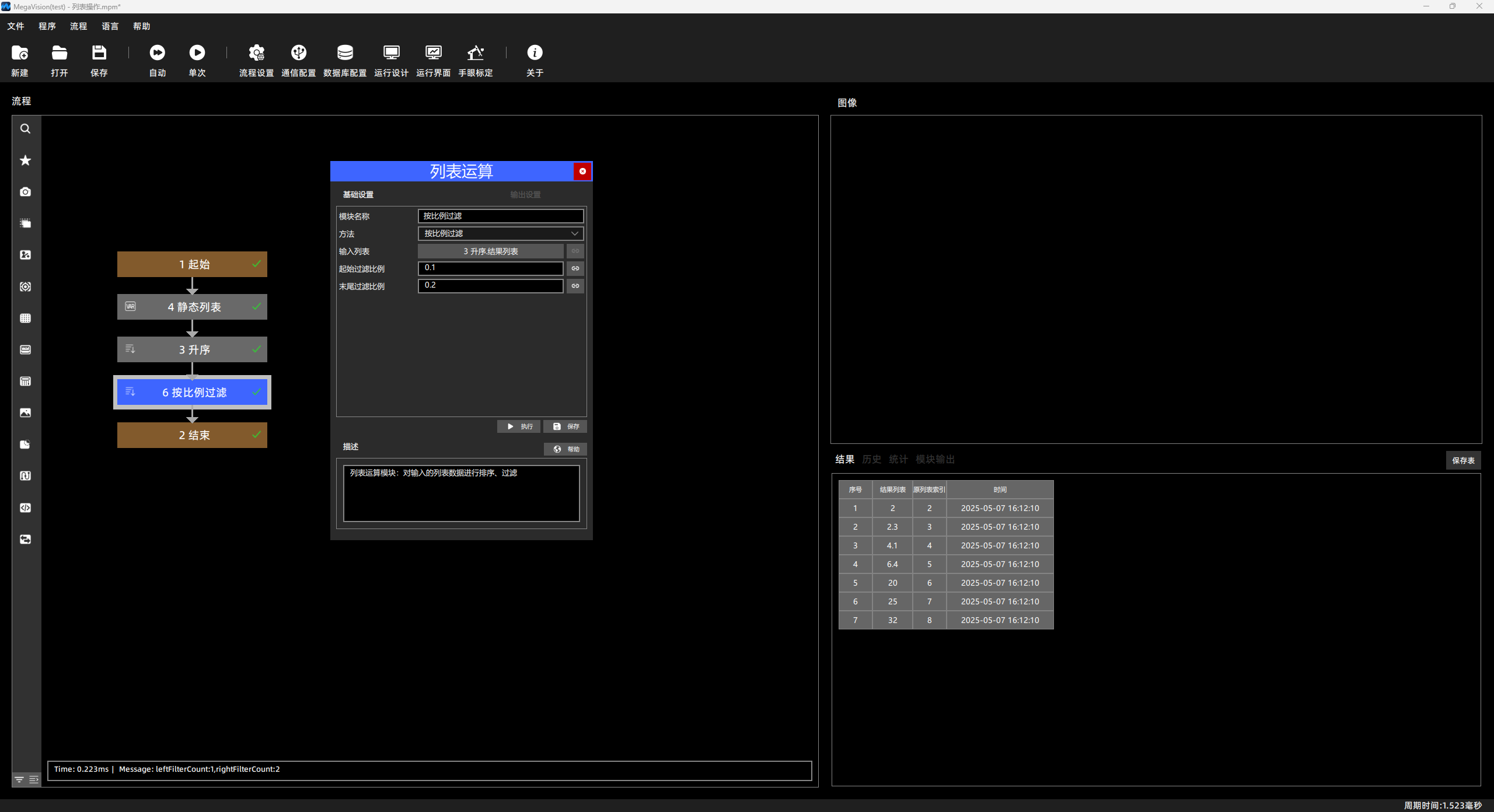Open 语言 menu
The image size is (1494, 812).
coord(110,26)
